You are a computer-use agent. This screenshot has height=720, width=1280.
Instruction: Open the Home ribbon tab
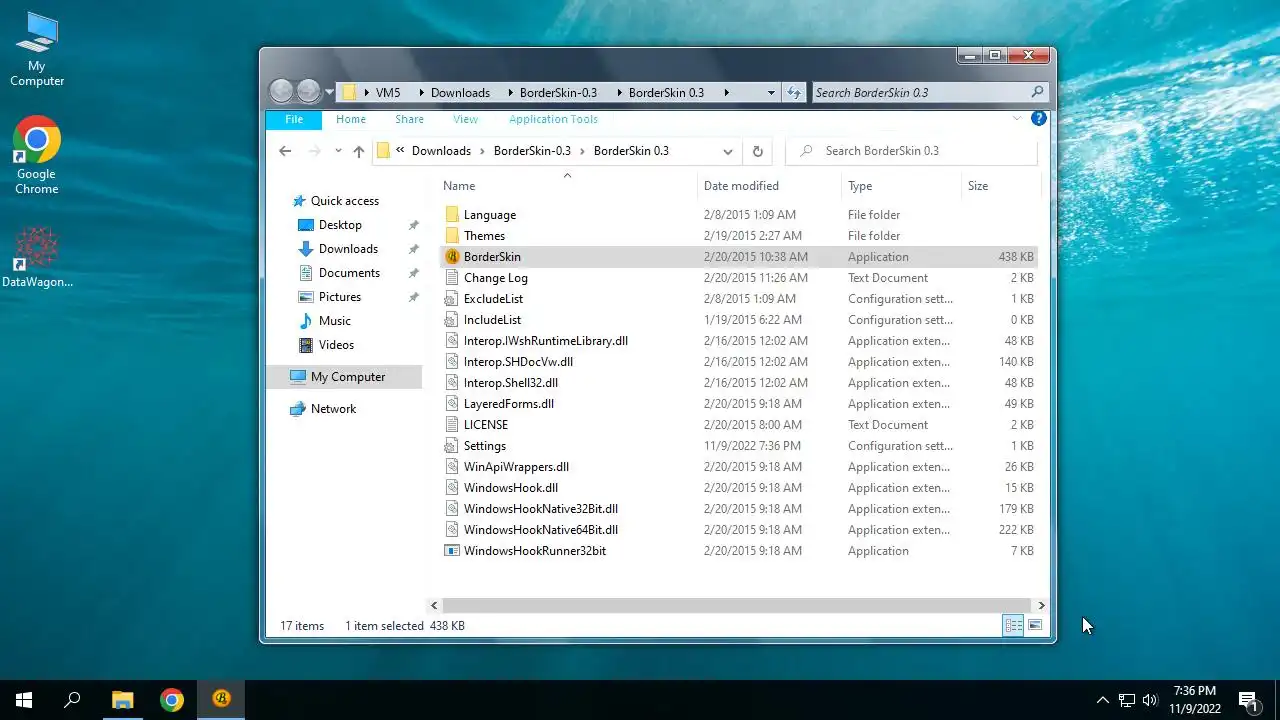[x=351, y=119]
